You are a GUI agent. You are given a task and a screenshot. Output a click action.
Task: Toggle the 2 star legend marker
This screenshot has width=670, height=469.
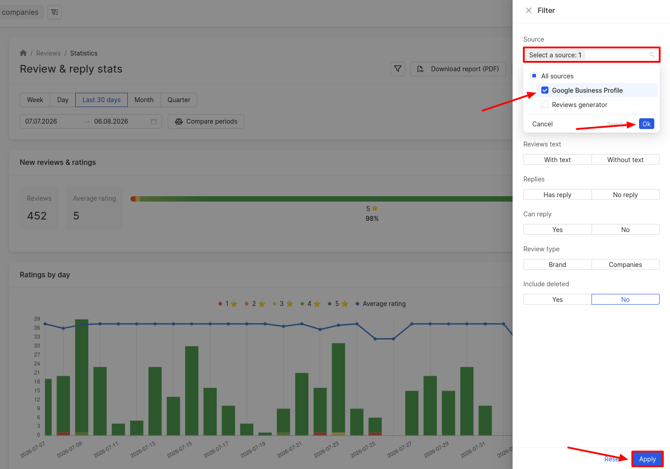tap(255, 304)
